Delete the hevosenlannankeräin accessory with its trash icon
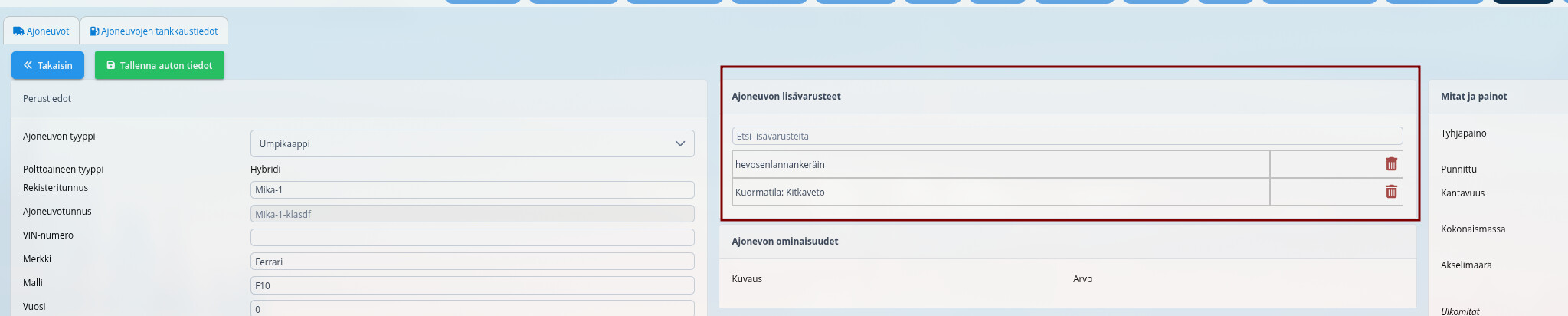Screen dimensions: 1568x316 (1391, 164)
